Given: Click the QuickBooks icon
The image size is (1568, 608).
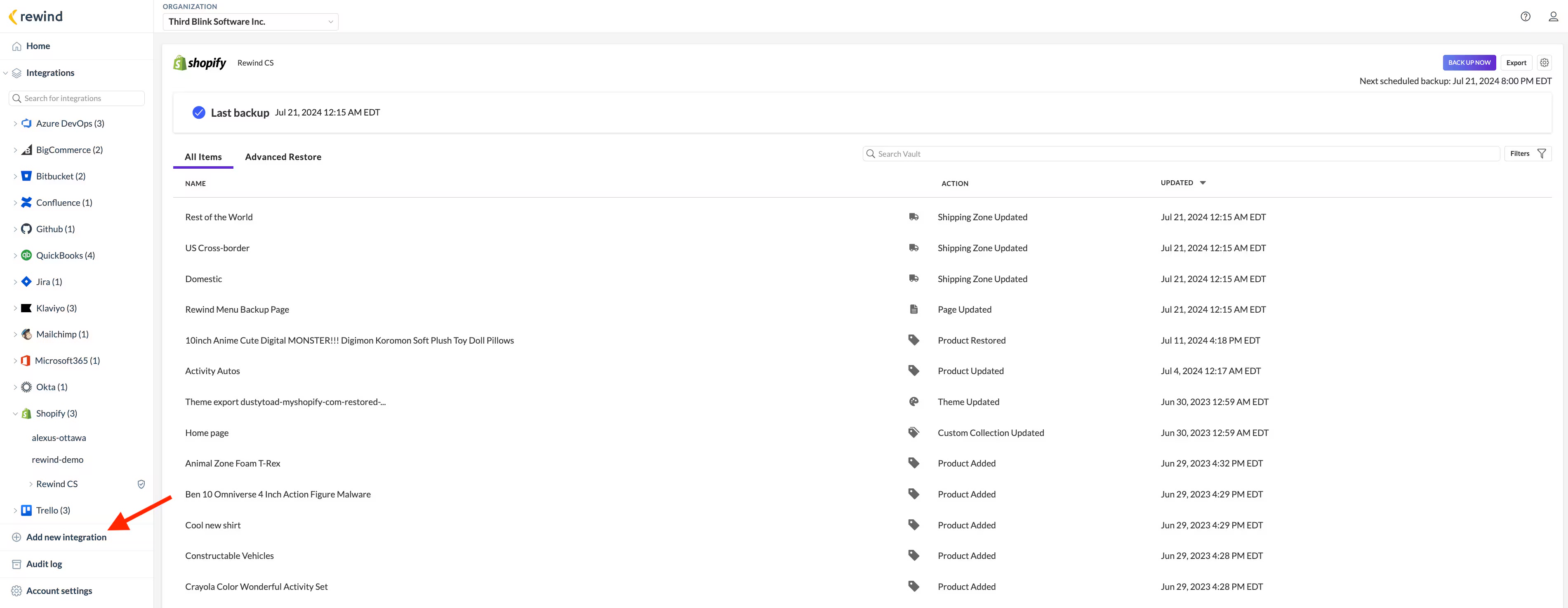Looking at the screenshot, I should click(x=26, y=256).
